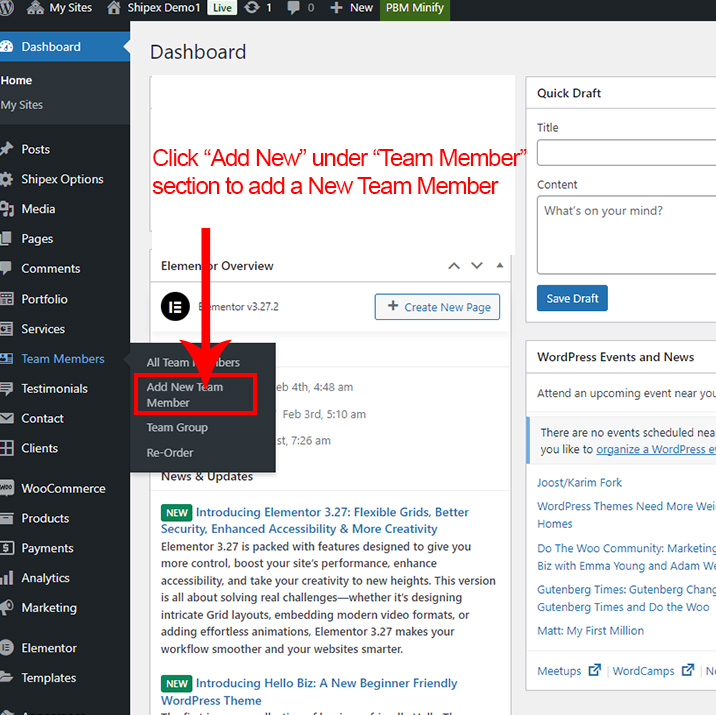Viewport: 716px width, 715px height.
Task: Open the My Sites submenu under Dashboard
Action: (22, 105)
